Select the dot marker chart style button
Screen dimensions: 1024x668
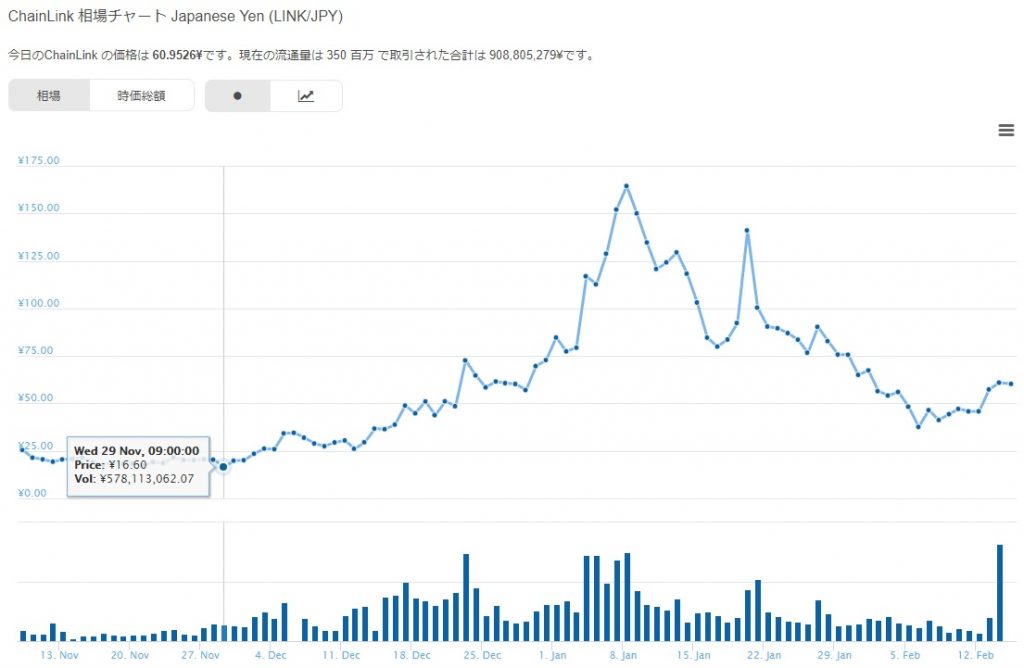click(238, 95)
